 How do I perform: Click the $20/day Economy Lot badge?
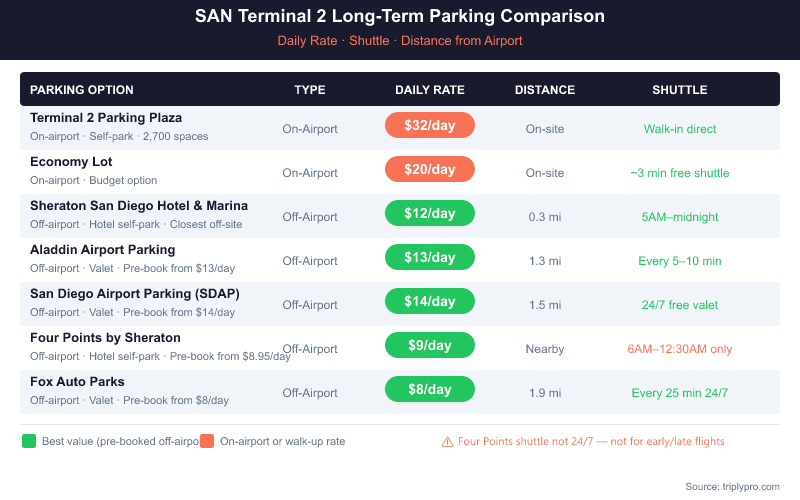pyautogui.click(x=429, y=169)
